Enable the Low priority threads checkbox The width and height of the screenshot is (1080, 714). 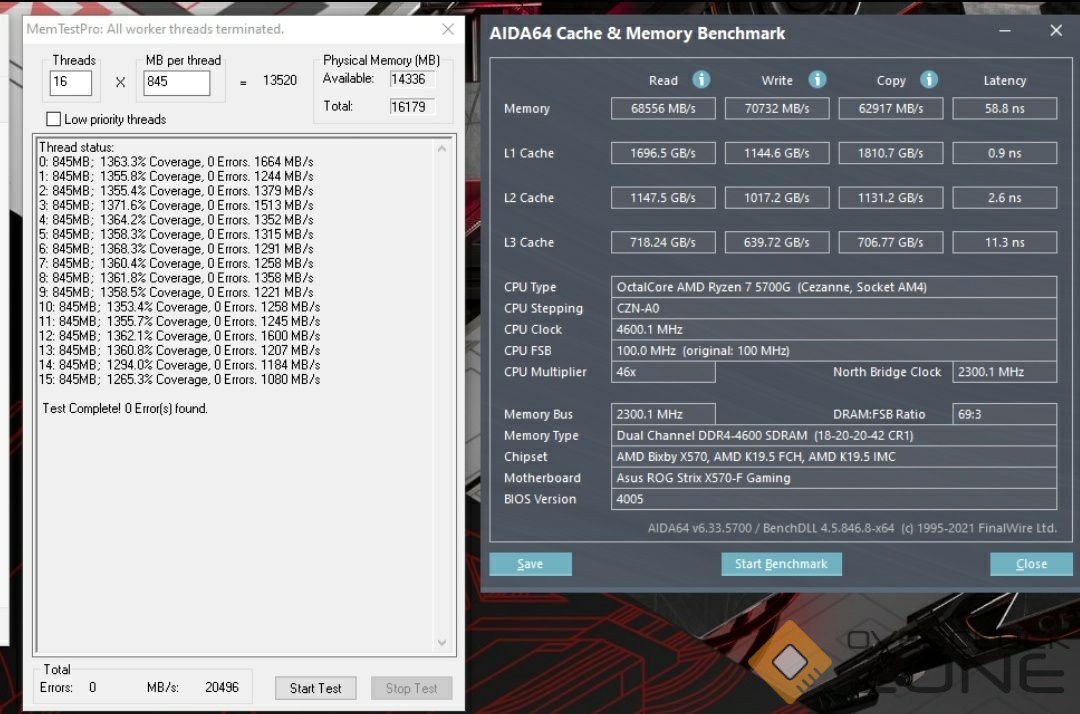(x=53, y=119)
